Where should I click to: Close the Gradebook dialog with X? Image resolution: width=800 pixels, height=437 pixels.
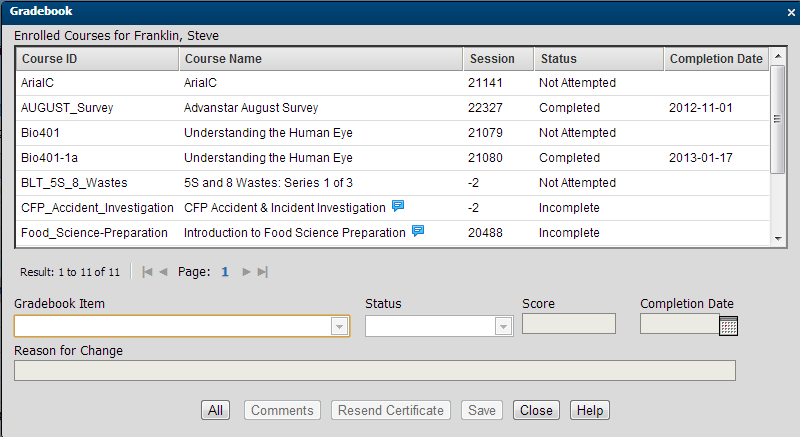[790, 12]
